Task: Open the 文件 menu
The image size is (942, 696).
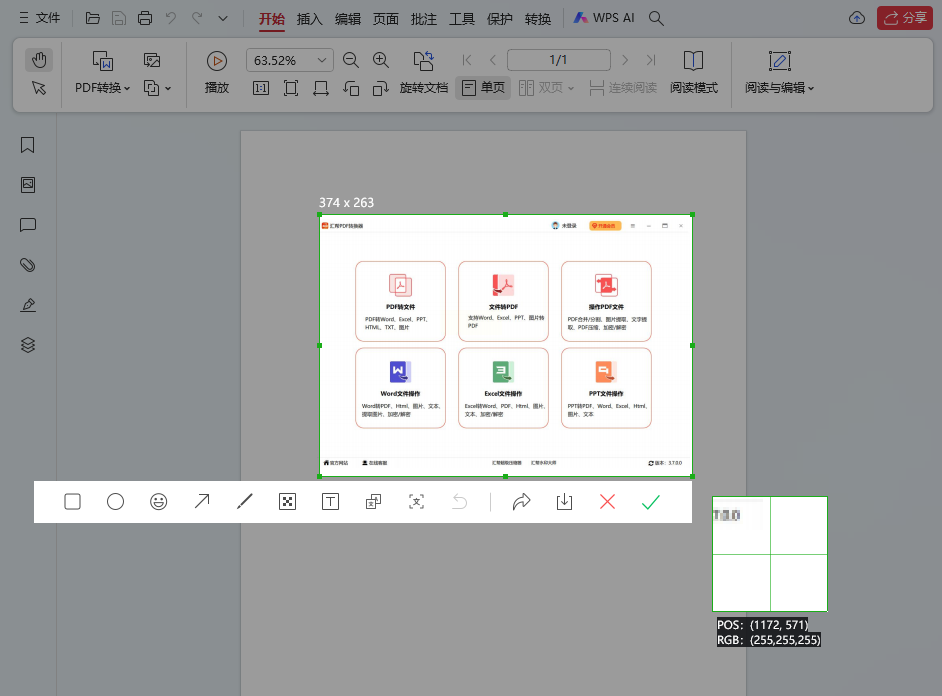Action: (40, 18)
